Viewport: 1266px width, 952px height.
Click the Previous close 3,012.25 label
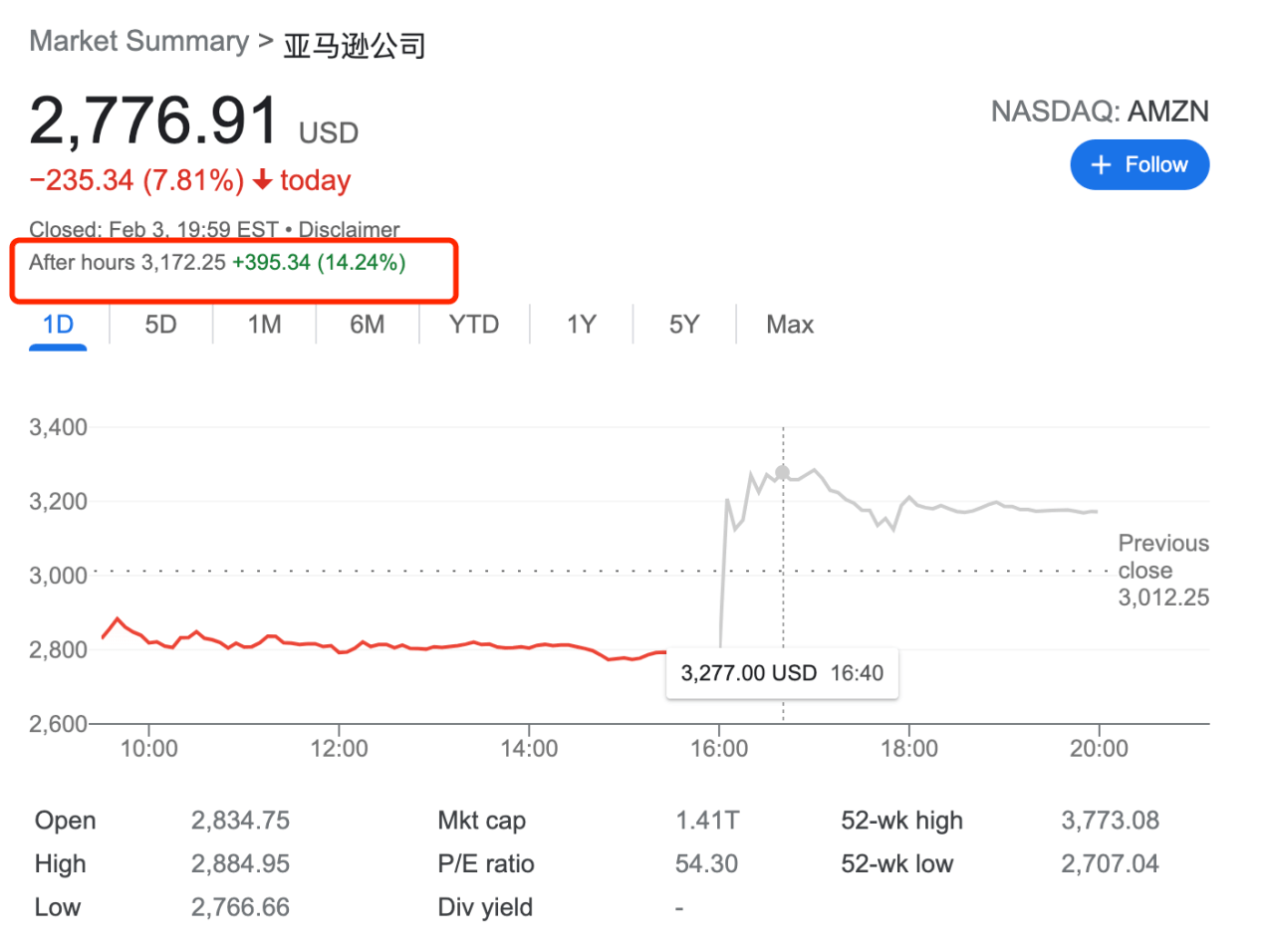(x=1162, y=571)
